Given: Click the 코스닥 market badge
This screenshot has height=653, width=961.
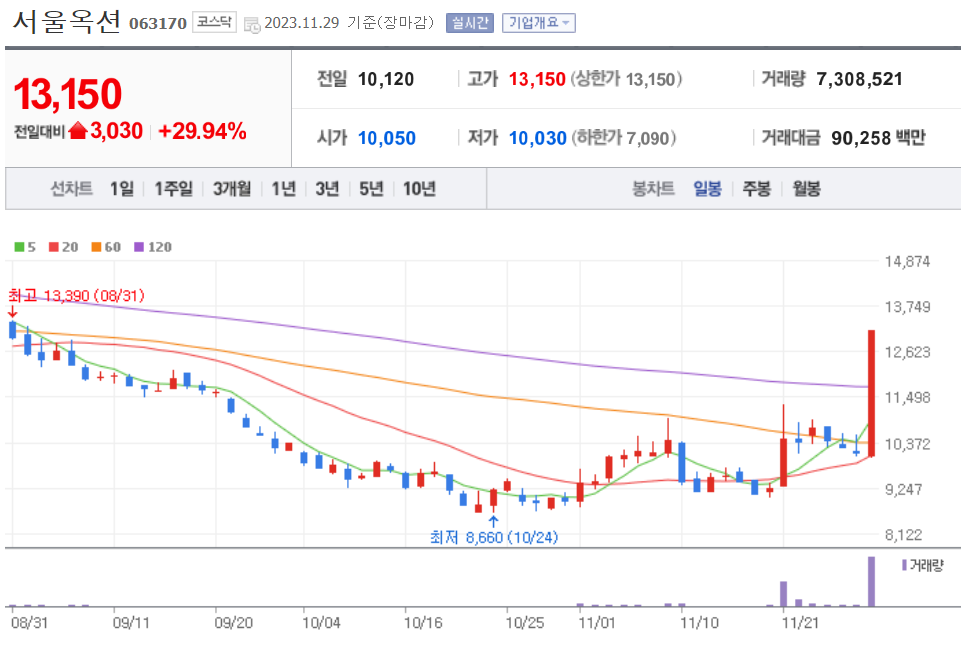Looking at the screenshot, I should 214,22.
